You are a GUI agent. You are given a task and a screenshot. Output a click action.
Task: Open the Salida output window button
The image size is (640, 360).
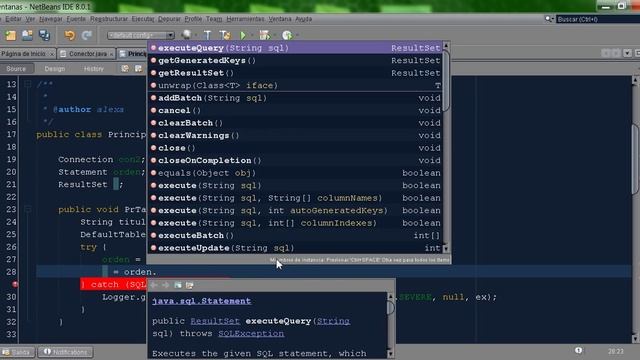click(17, 352)
